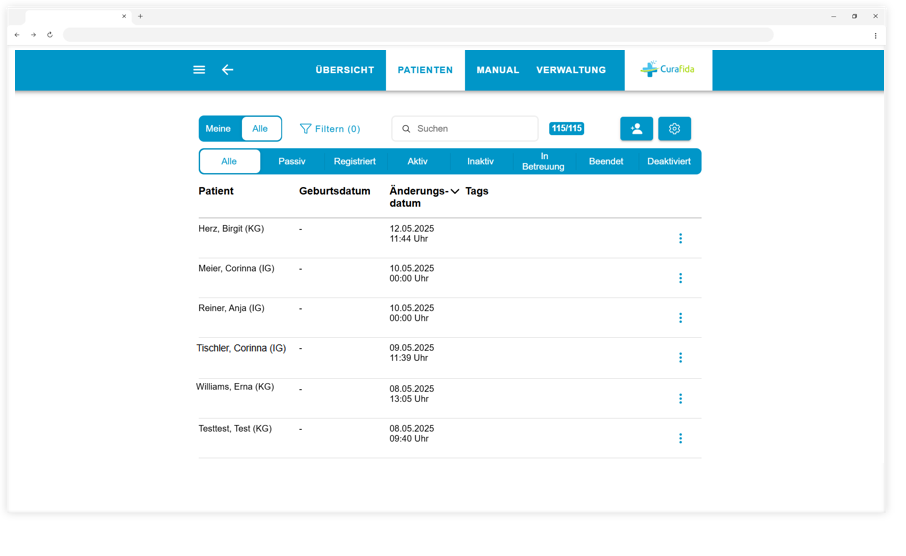Click the Tags column header
Image resolution: width=906 pixels, height=556 pixels.
pyautogui.click(x=477, y=191)
